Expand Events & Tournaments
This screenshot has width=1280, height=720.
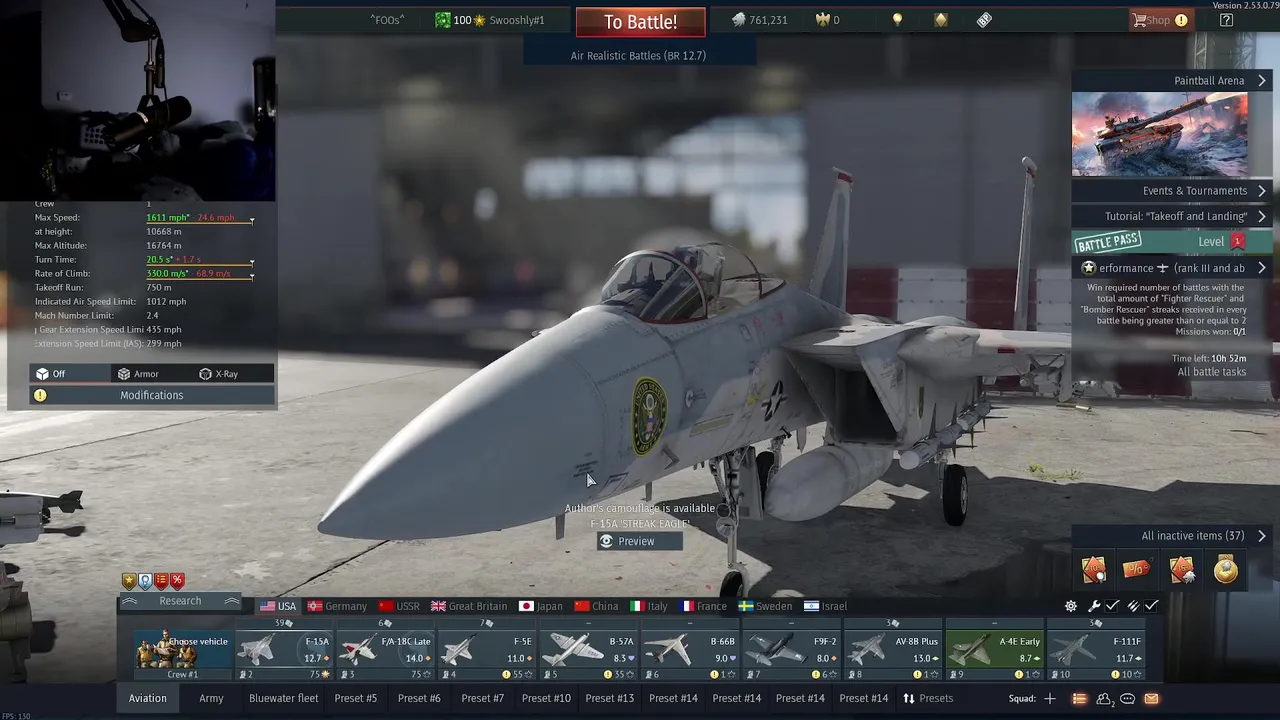pyautogui.click(x=1172, y=190)
